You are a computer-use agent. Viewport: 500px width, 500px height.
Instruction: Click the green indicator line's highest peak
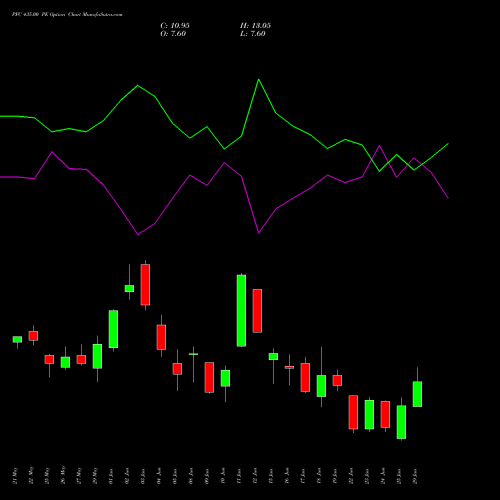tap(259, 79)
